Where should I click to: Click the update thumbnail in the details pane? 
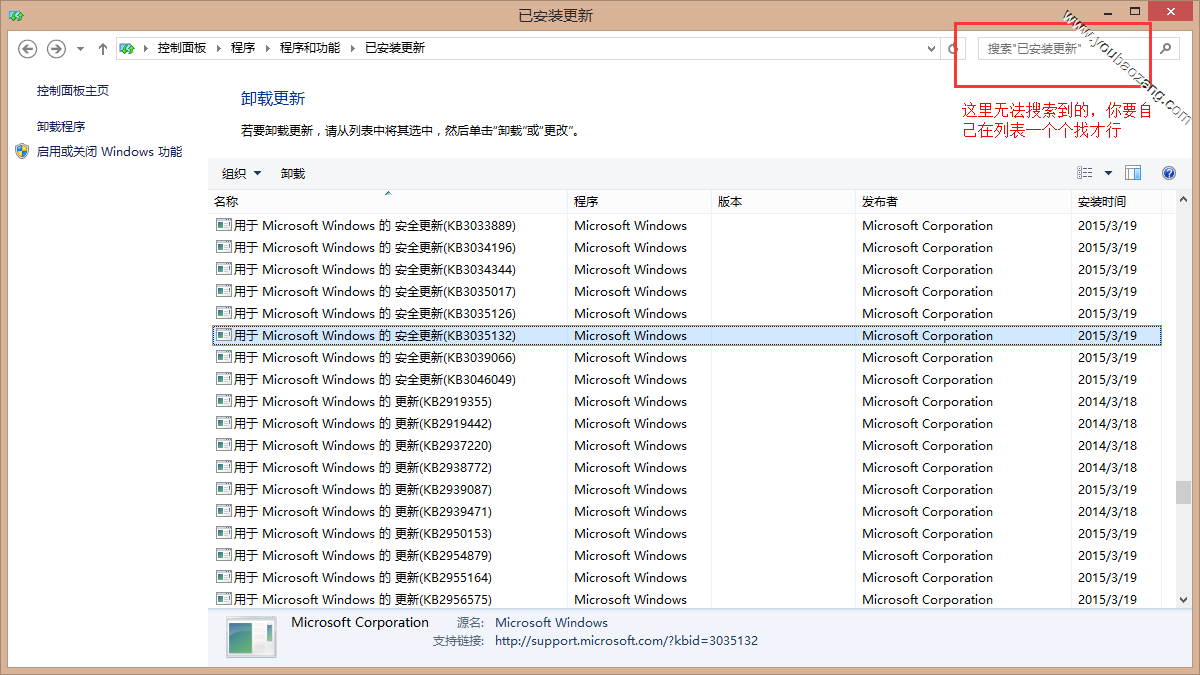[x=251, y=638]
